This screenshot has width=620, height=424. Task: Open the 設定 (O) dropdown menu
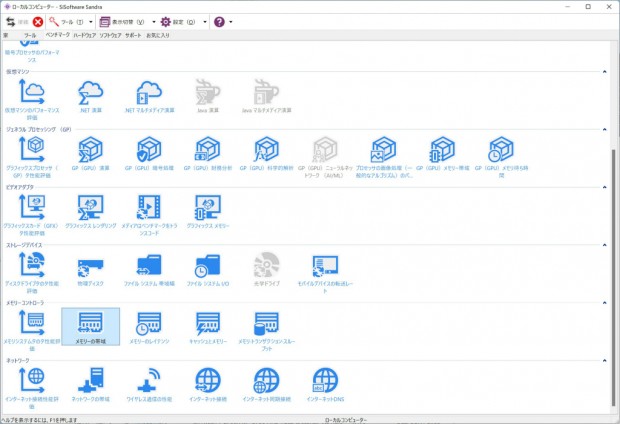pos(180,21)
